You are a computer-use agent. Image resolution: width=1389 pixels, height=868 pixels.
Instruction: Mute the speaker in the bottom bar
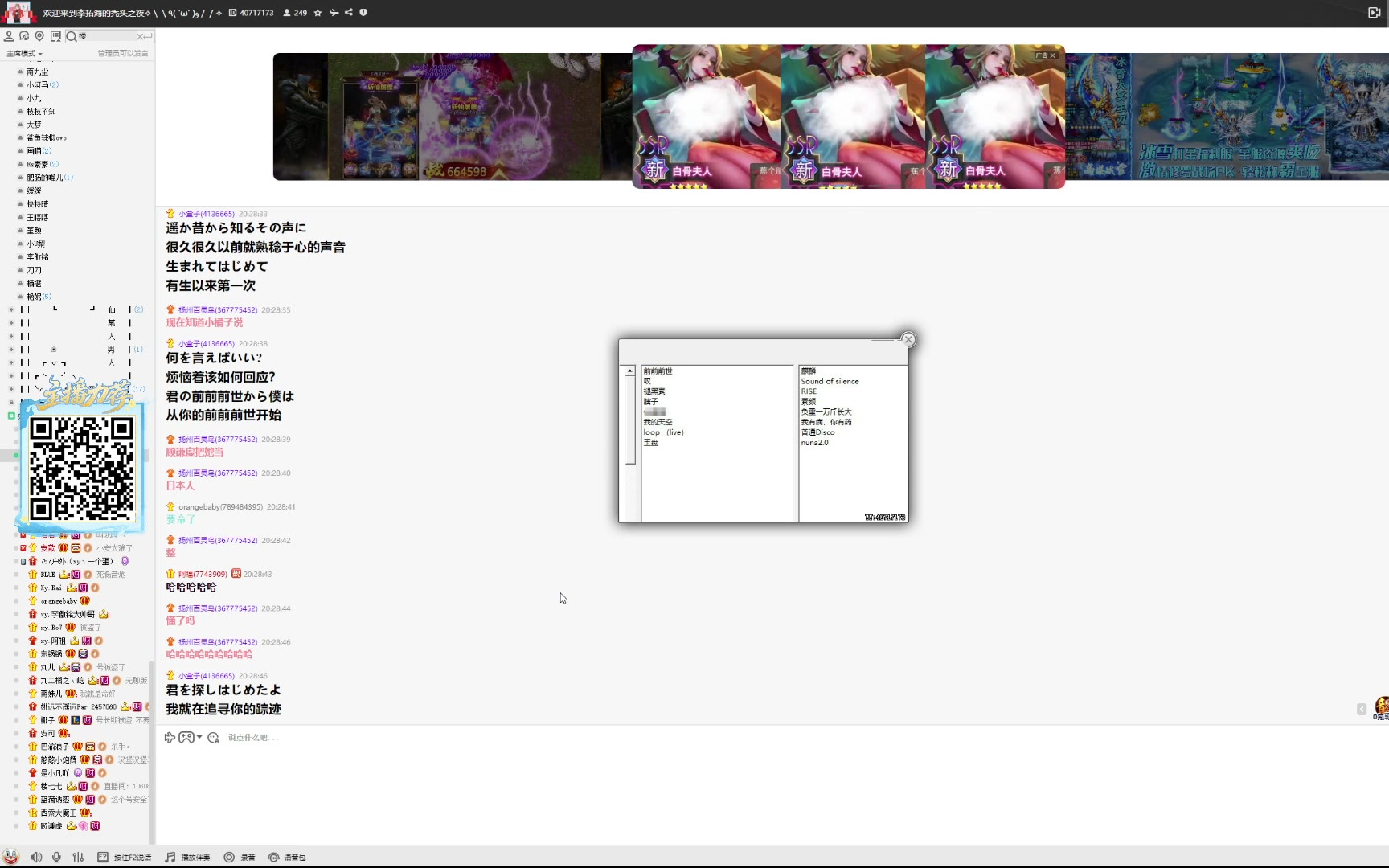[x=36, y=858]
